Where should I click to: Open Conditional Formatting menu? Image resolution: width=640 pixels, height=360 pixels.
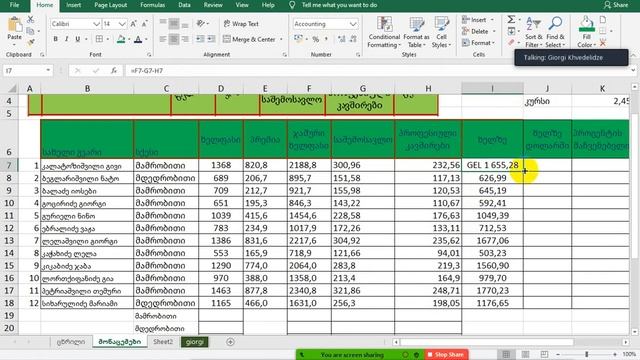[384, 32]
